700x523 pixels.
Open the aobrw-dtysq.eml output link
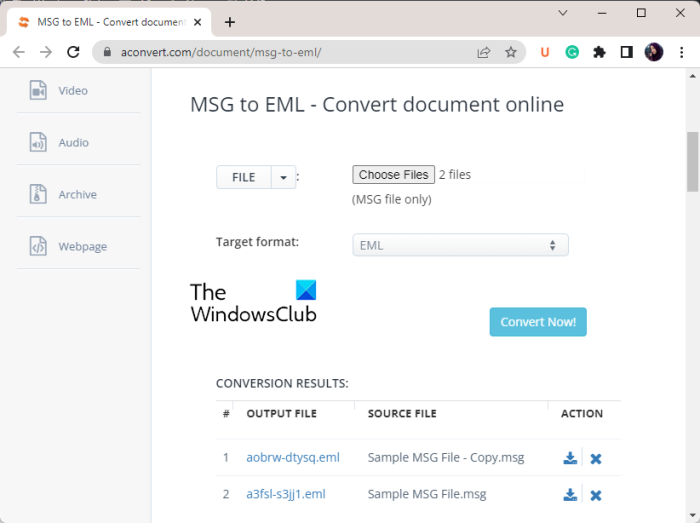click(293, 457)
